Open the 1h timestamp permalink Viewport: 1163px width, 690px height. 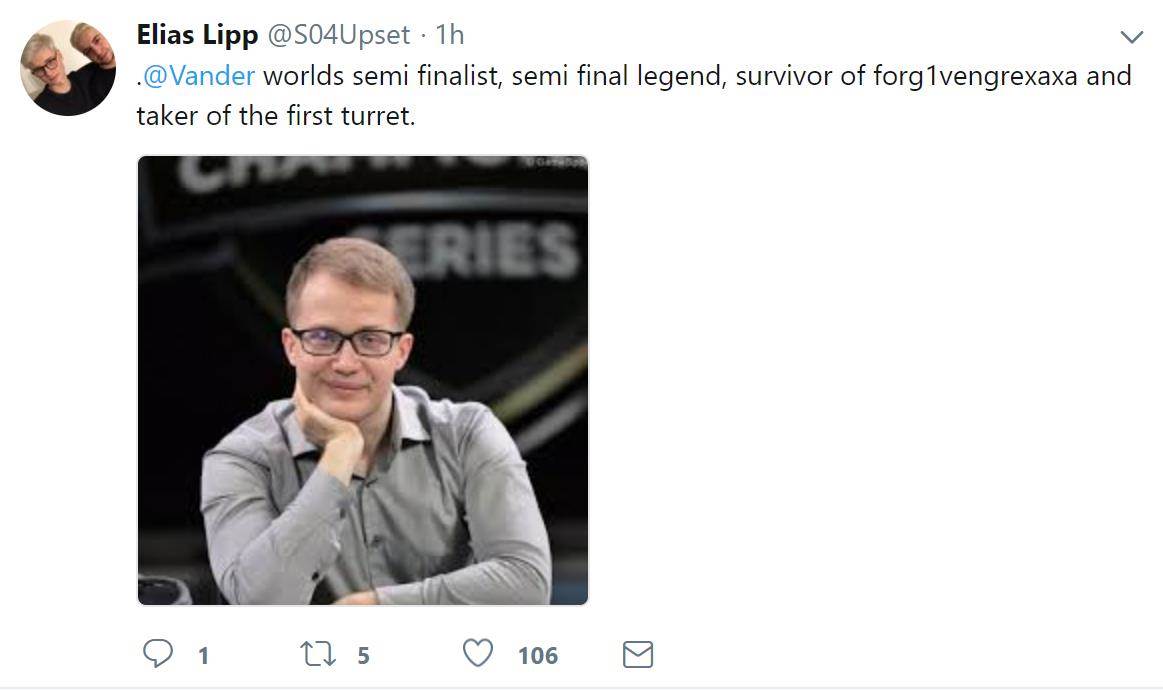pyautogui.click(x=450, y=34)
